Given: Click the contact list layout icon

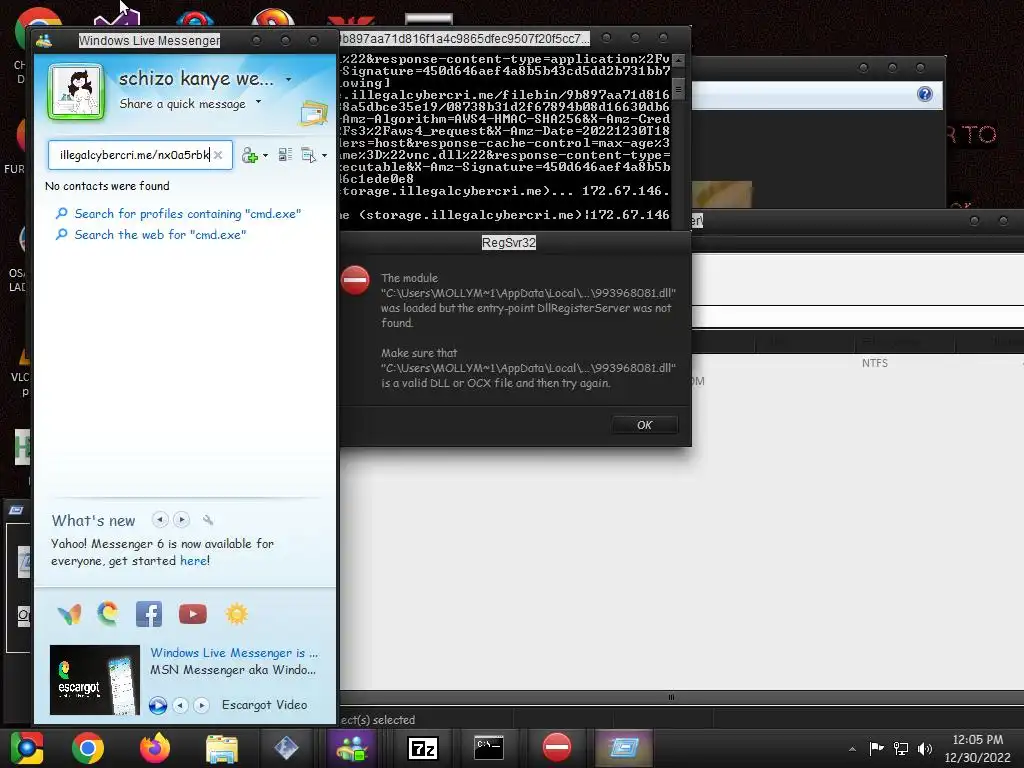Looking at the screenshot, I should 285,155.
